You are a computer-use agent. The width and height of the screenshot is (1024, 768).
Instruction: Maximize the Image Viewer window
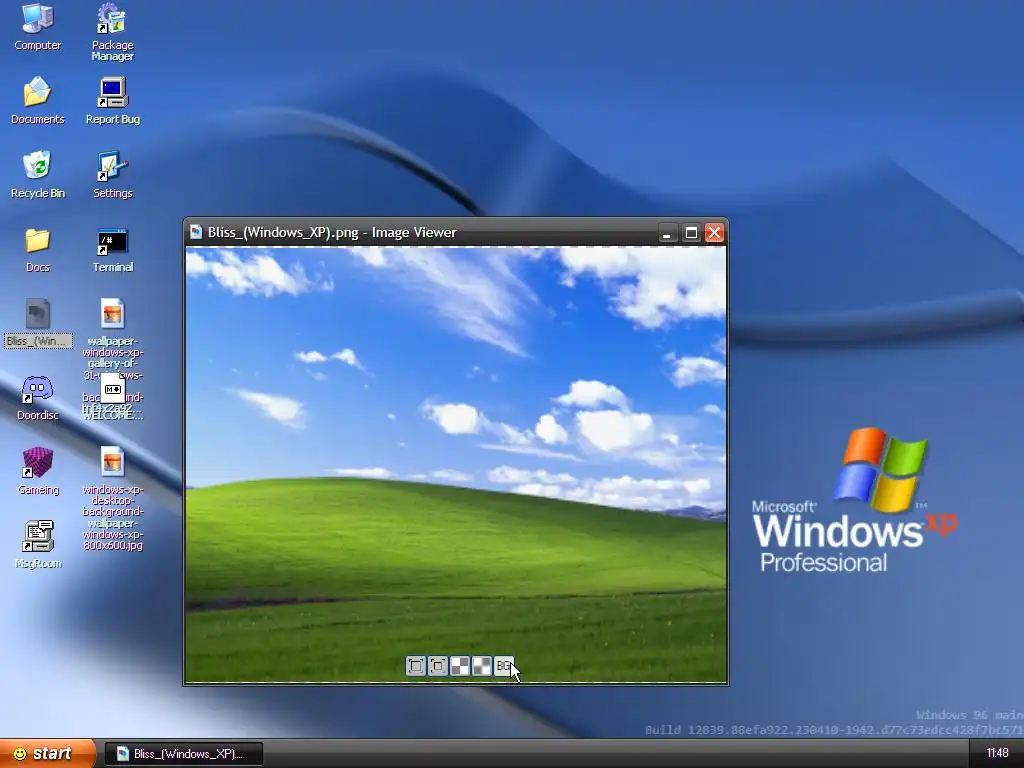(x=691, y=233)
